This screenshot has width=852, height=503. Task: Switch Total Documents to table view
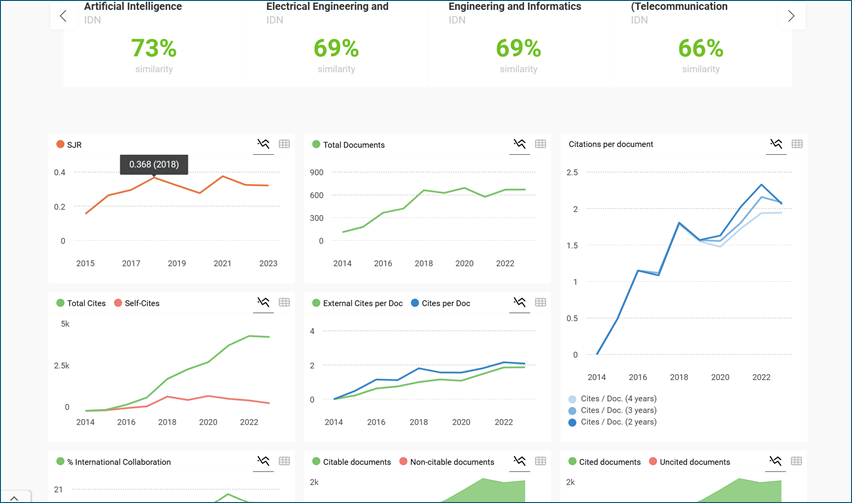coord(540,145)
